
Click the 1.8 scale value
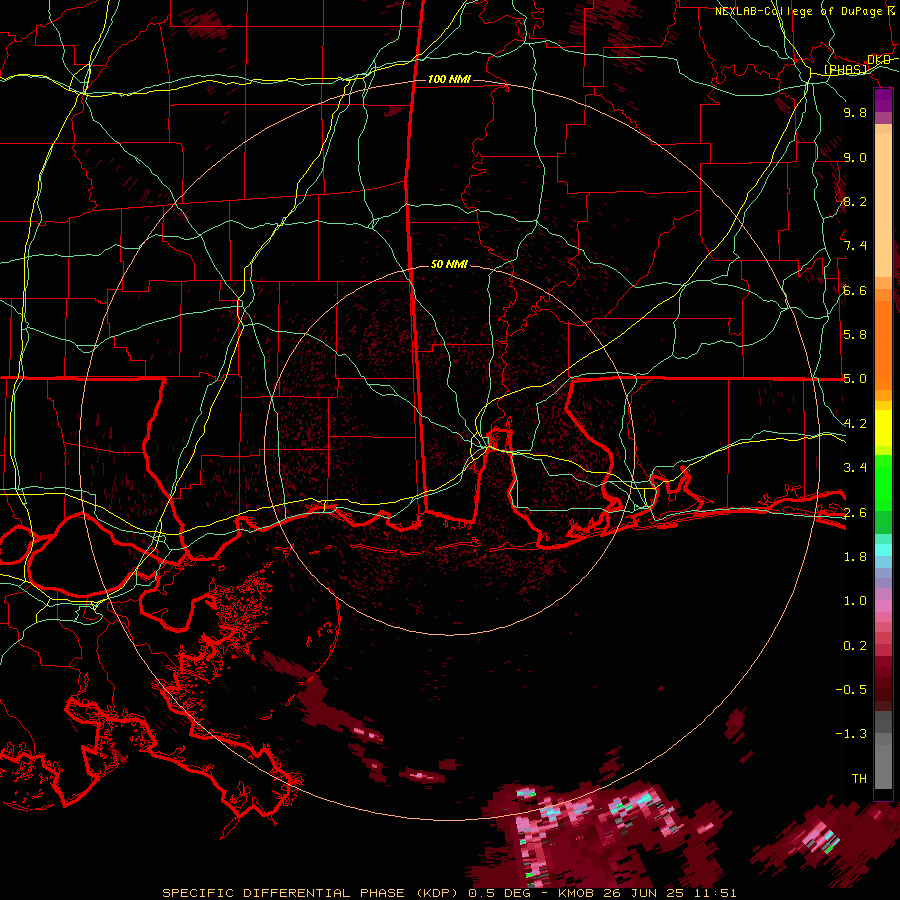(x=855, y=557)
